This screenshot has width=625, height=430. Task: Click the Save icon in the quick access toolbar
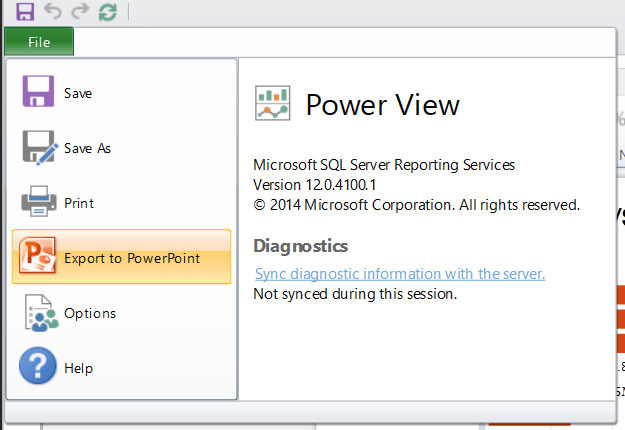point(25,12)
